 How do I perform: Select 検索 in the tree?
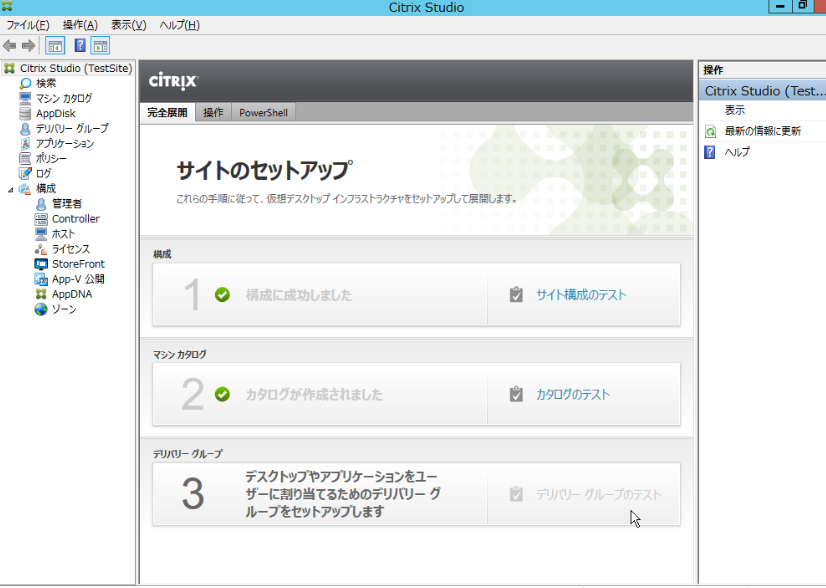pyautogui.click(x=46, y=83)
